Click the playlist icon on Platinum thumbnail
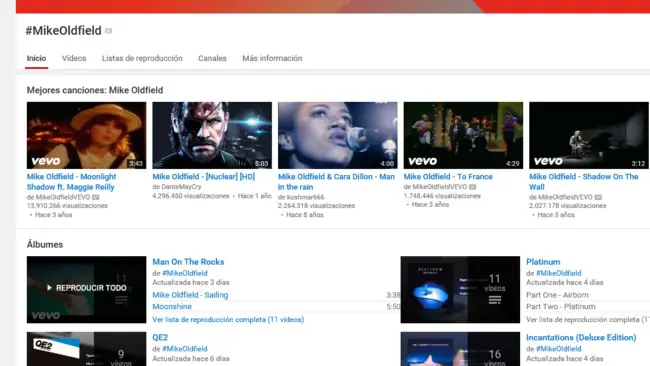This screenshot has height=366, width=650. point(495,300)
